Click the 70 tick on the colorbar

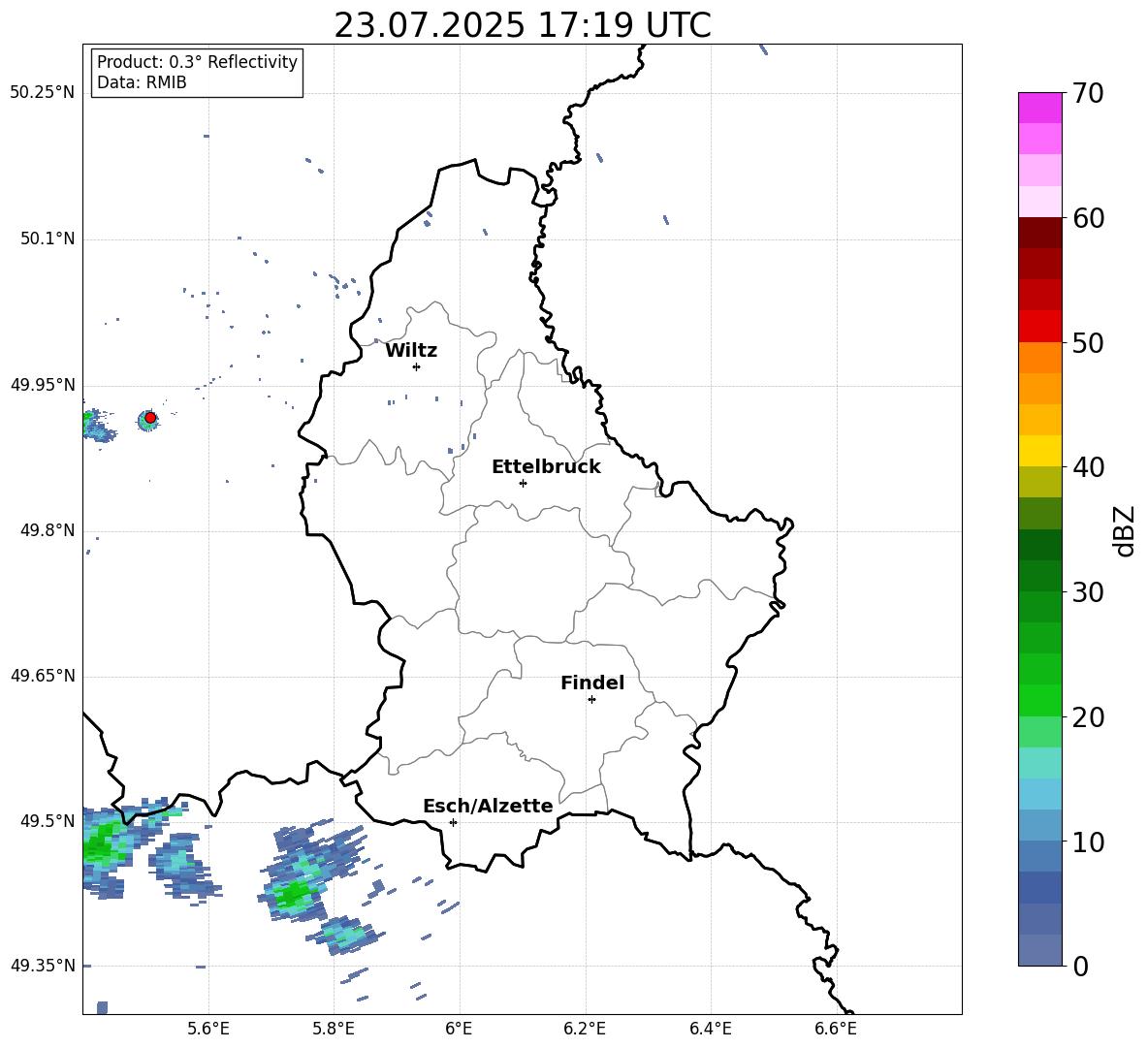pos(1088,93)
